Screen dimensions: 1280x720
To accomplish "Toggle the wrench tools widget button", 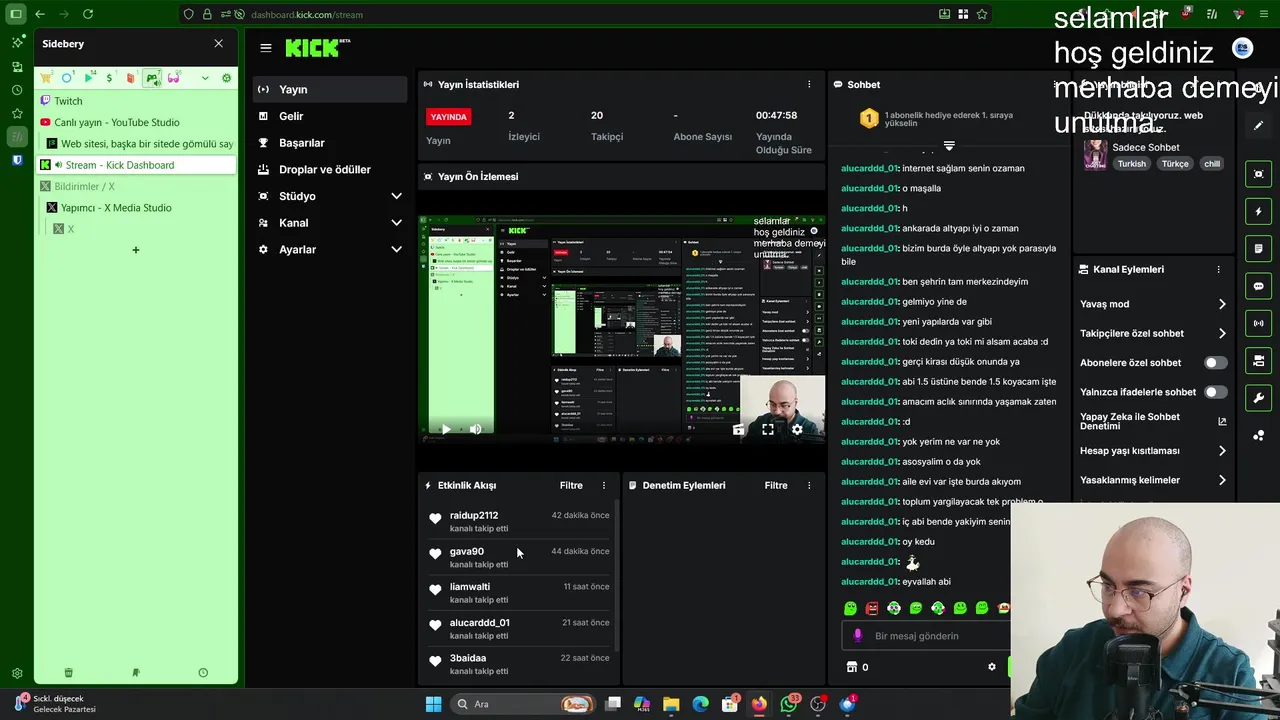I will click(x=1258, y=398).
